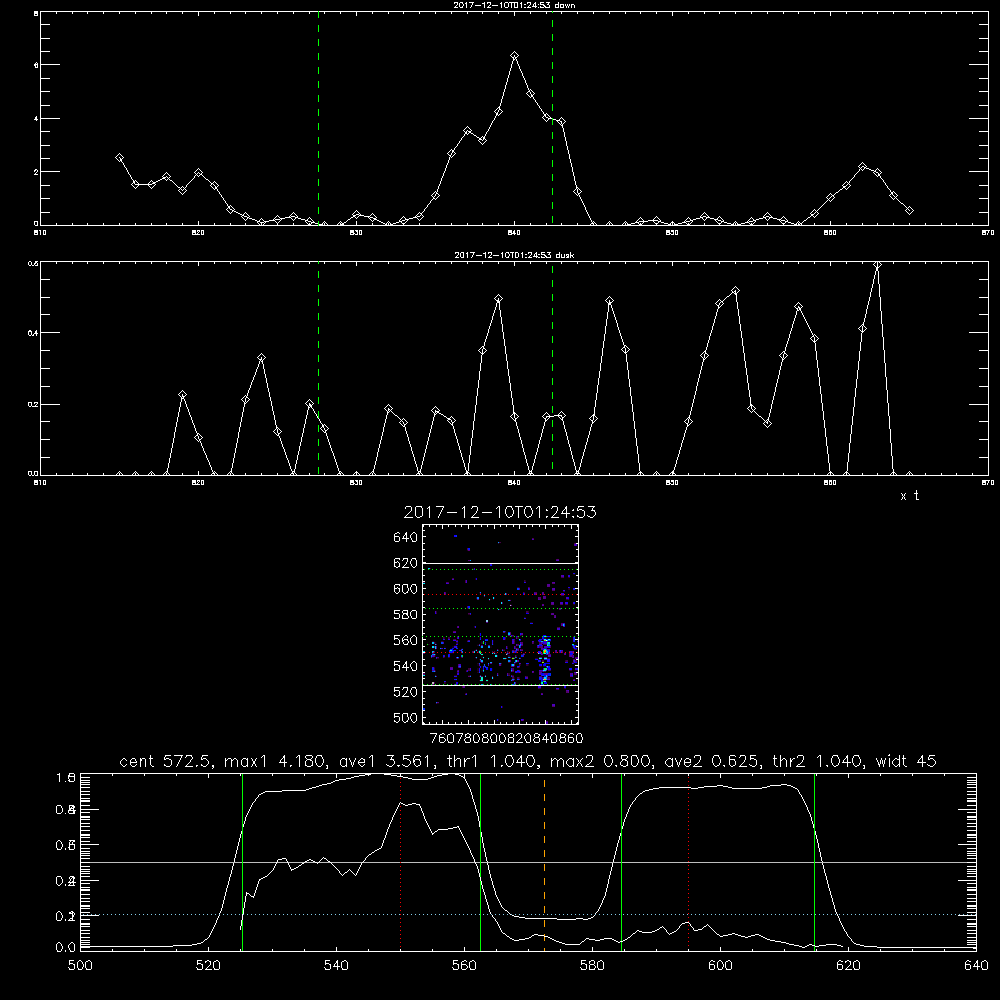
Task: Click the '600' y-axis label of the image panel
Action: [406, 589]
